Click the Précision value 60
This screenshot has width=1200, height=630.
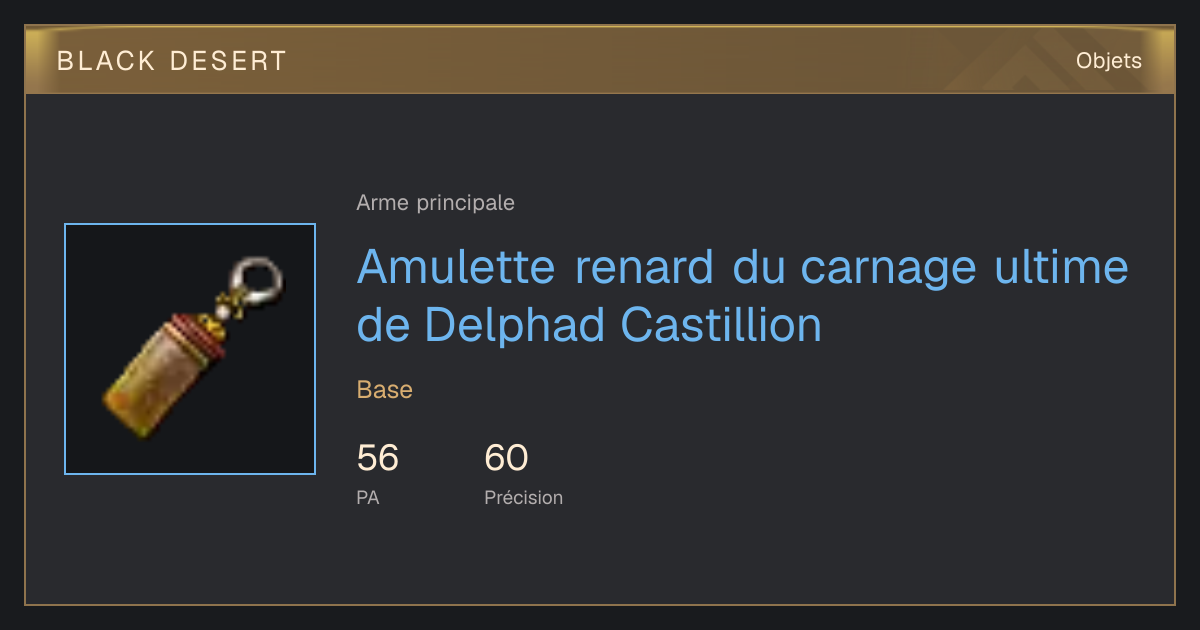[x=506, y=458]
